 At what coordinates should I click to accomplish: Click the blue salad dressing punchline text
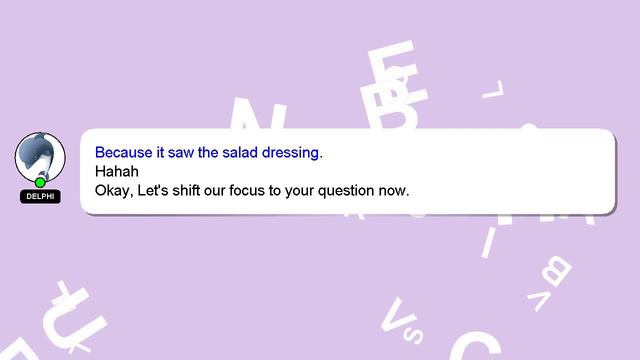point(209,152)
